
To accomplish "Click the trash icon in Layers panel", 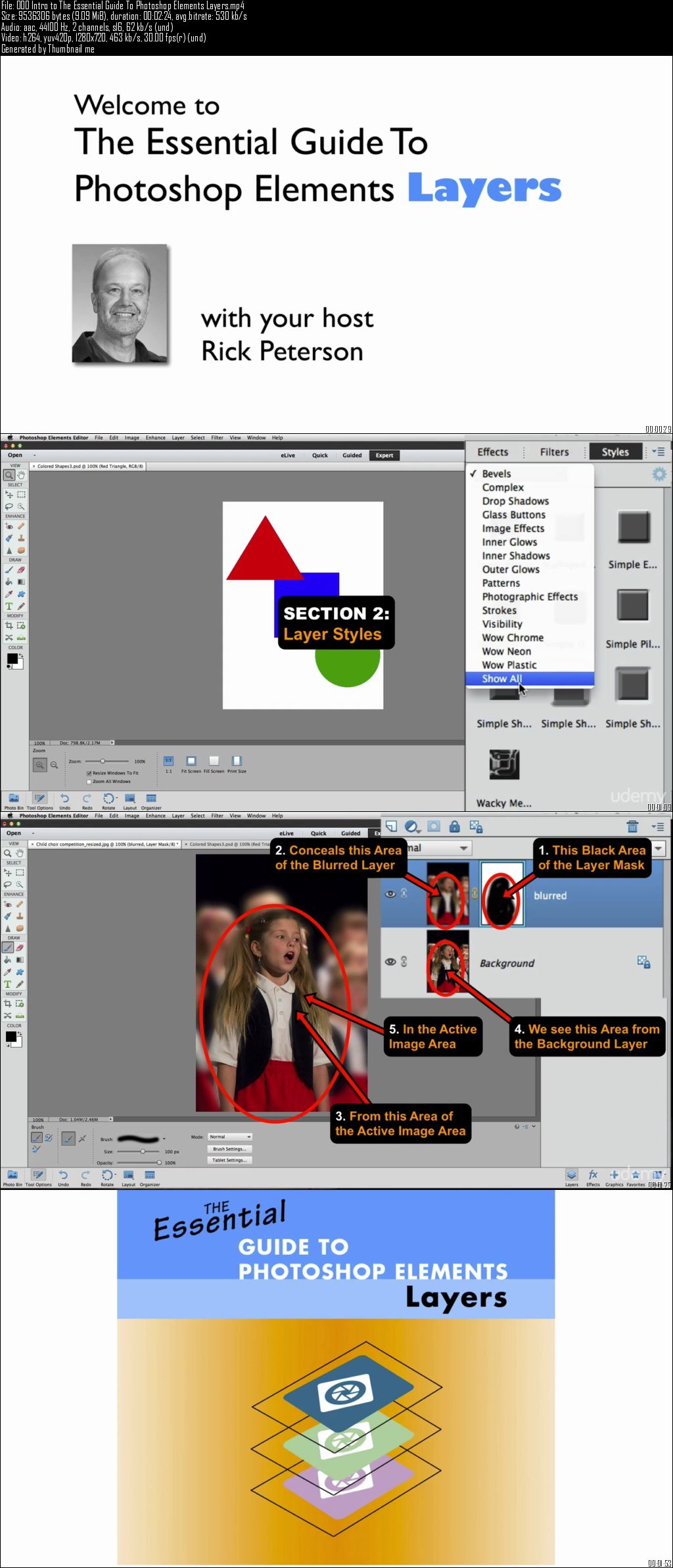I will (x=632, y=826).
